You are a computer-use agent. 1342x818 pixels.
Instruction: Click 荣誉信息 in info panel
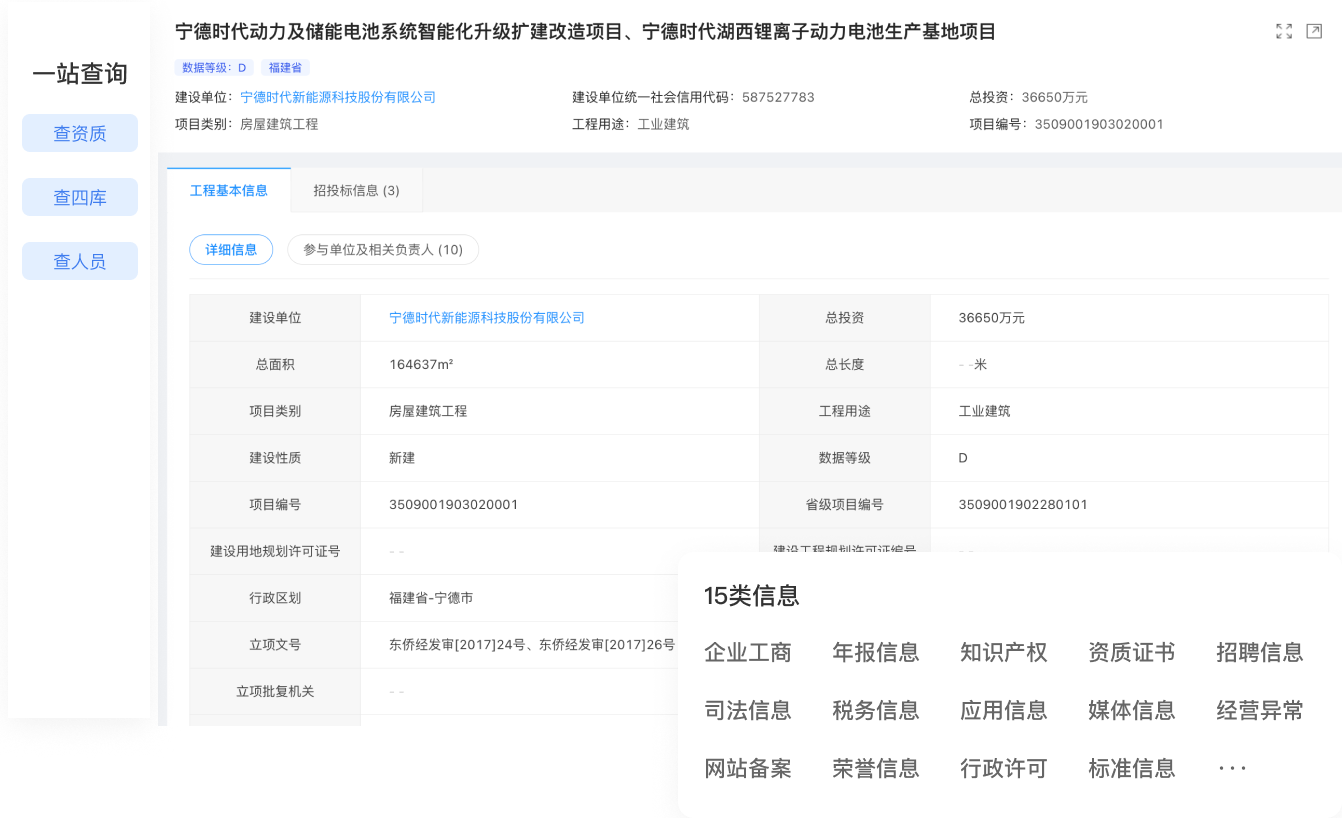tap(876, 769)
